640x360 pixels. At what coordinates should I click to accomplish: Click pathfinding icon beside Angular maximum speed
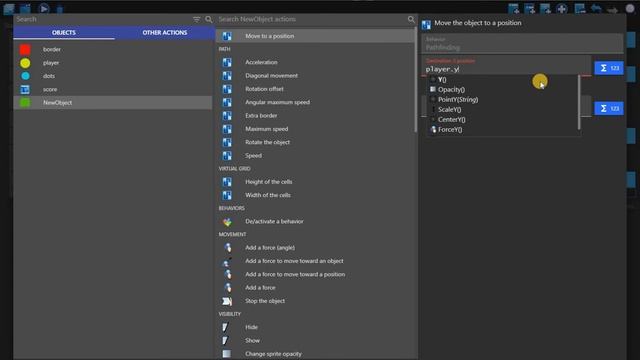point(227,102)
